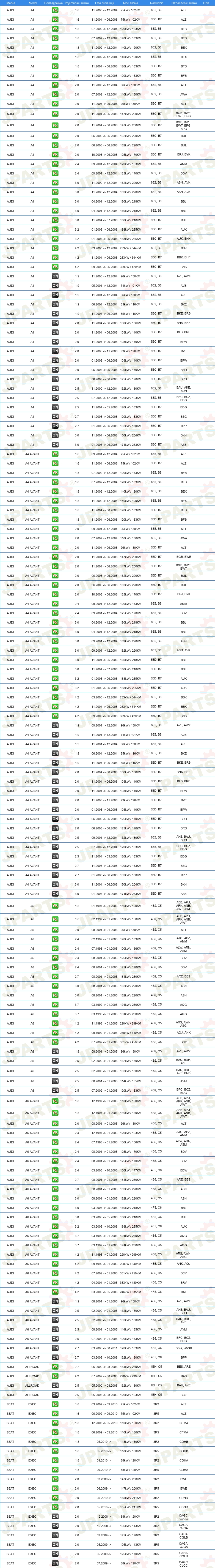Viewport: 215px width, 1568px height.
Task: Select diesel ON icon in Allroad BAU, AKE row
Action: point(55,1385)
